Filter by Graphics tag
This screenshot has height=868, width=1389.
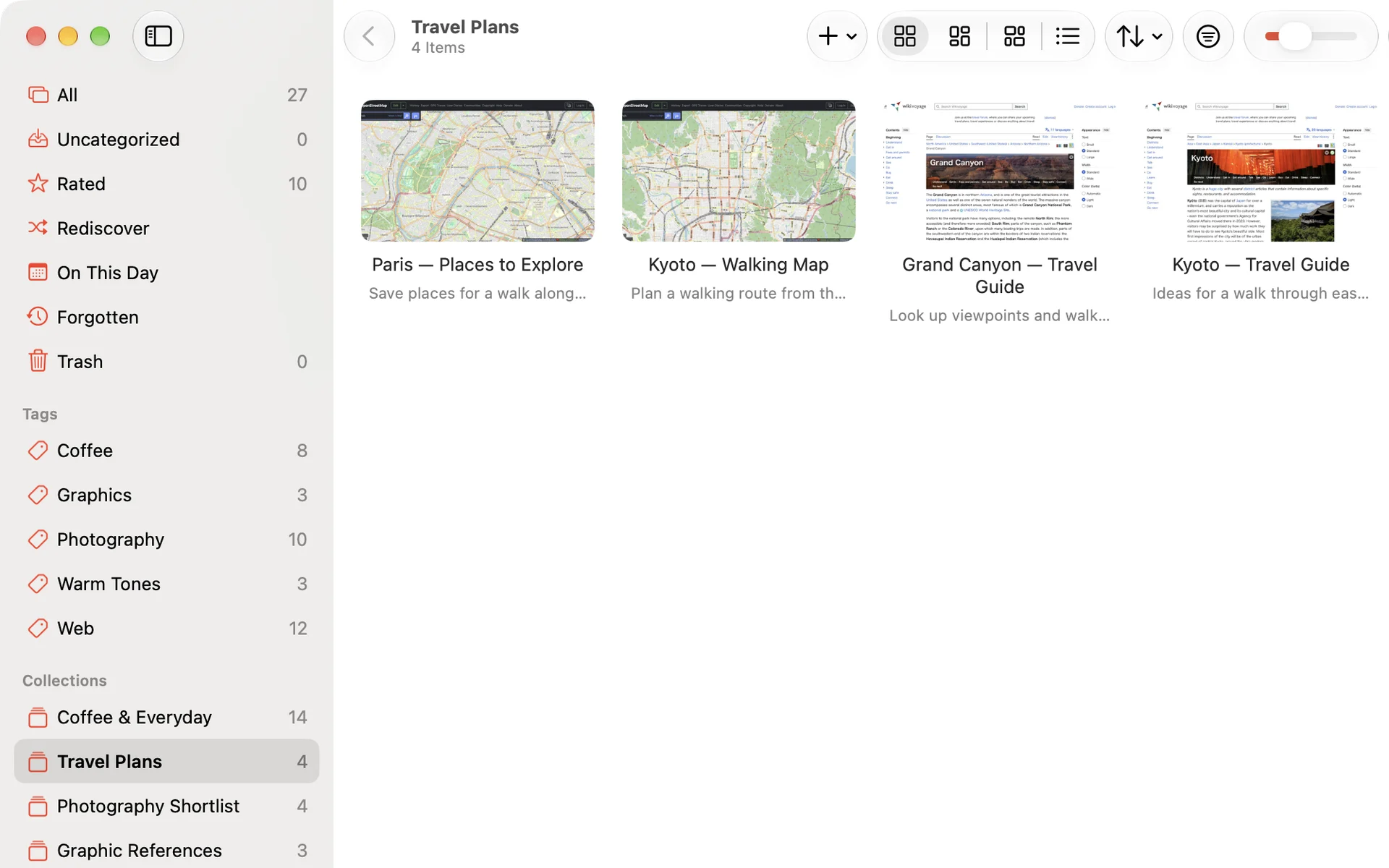click(166, 495)
